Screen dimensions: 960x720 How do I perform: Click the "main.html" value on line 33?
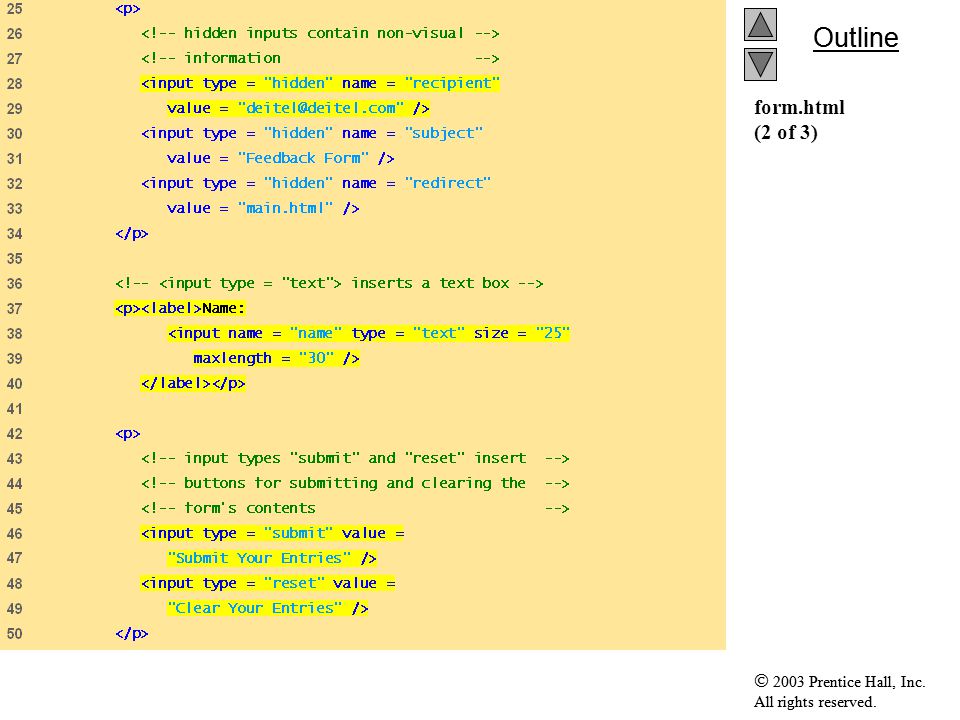coord(285,208)
